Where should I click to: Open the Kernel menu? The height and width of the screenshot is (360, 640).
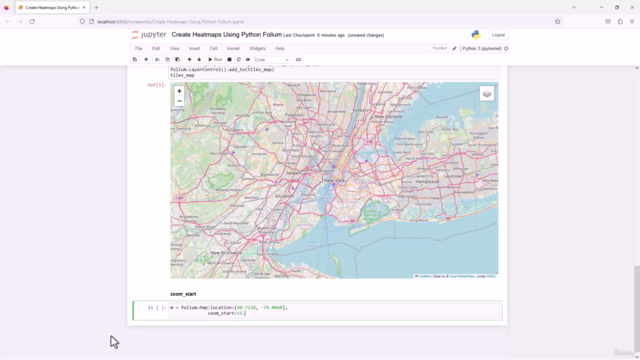(x=233, y=49)
